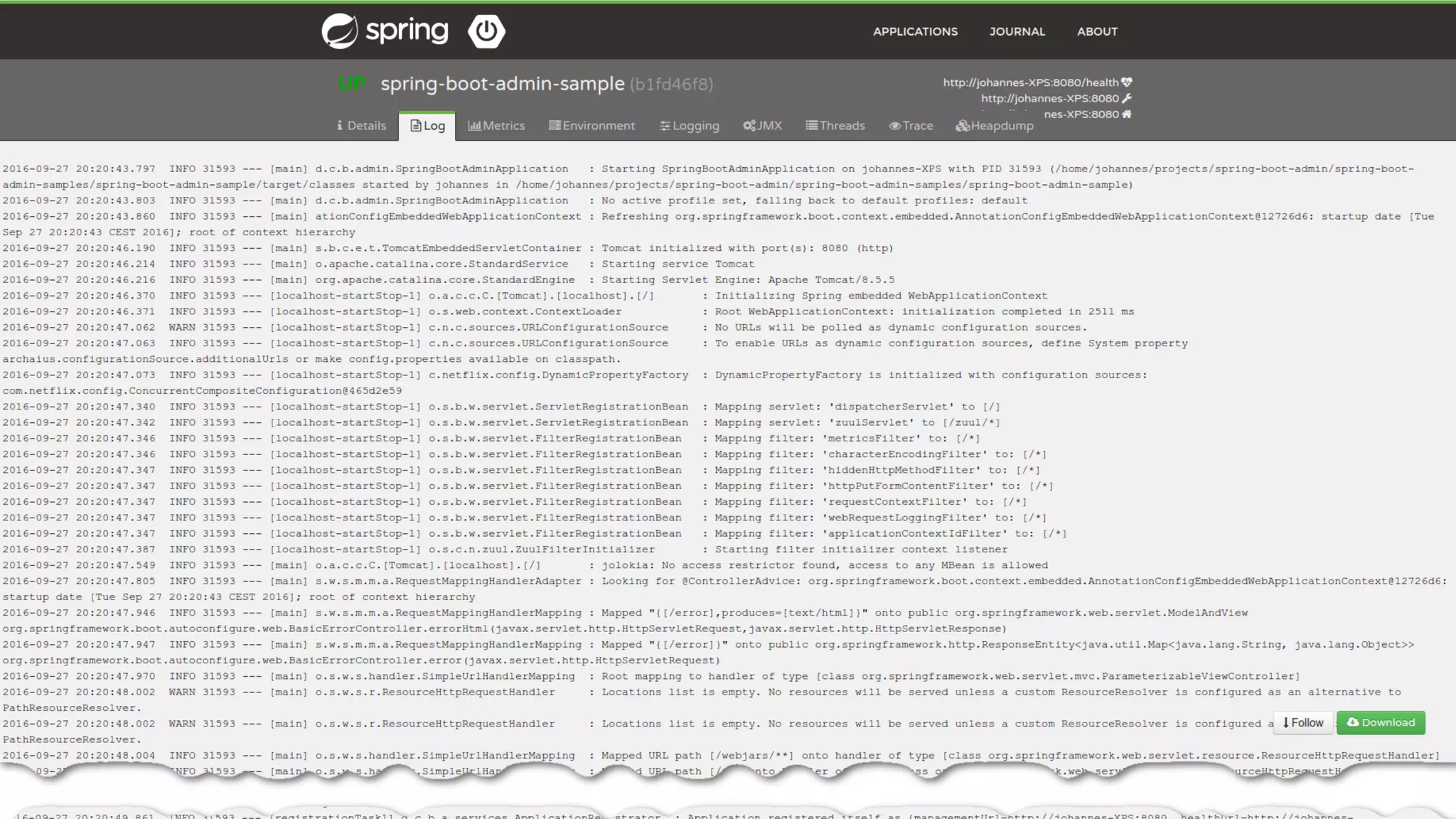Open Journal in top navigation
Image resolution: width=1456 pixels, height=819 pixels.
tap(1017, 31)
